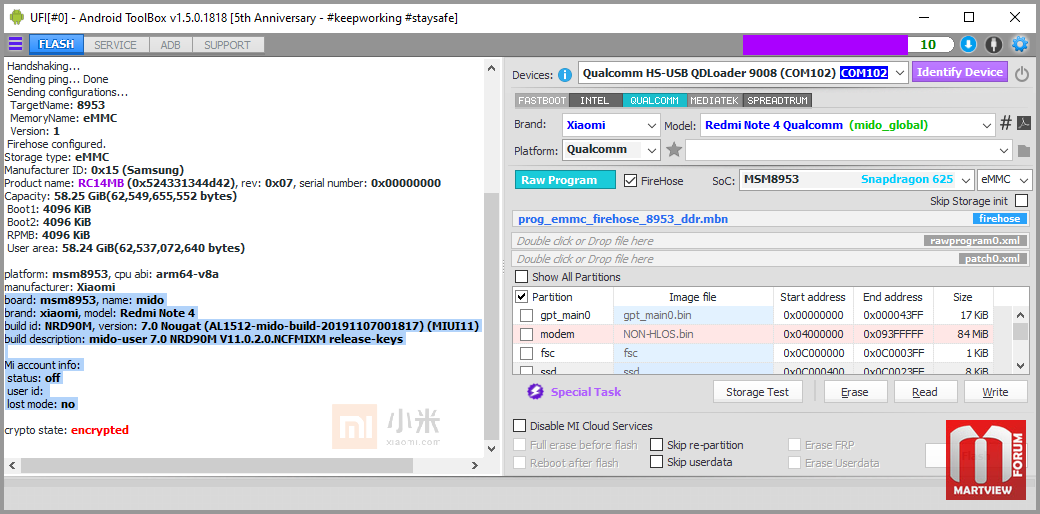The image size is (1040, 514).
Task: Click the firehose loader file field
Action: point(771,219)
